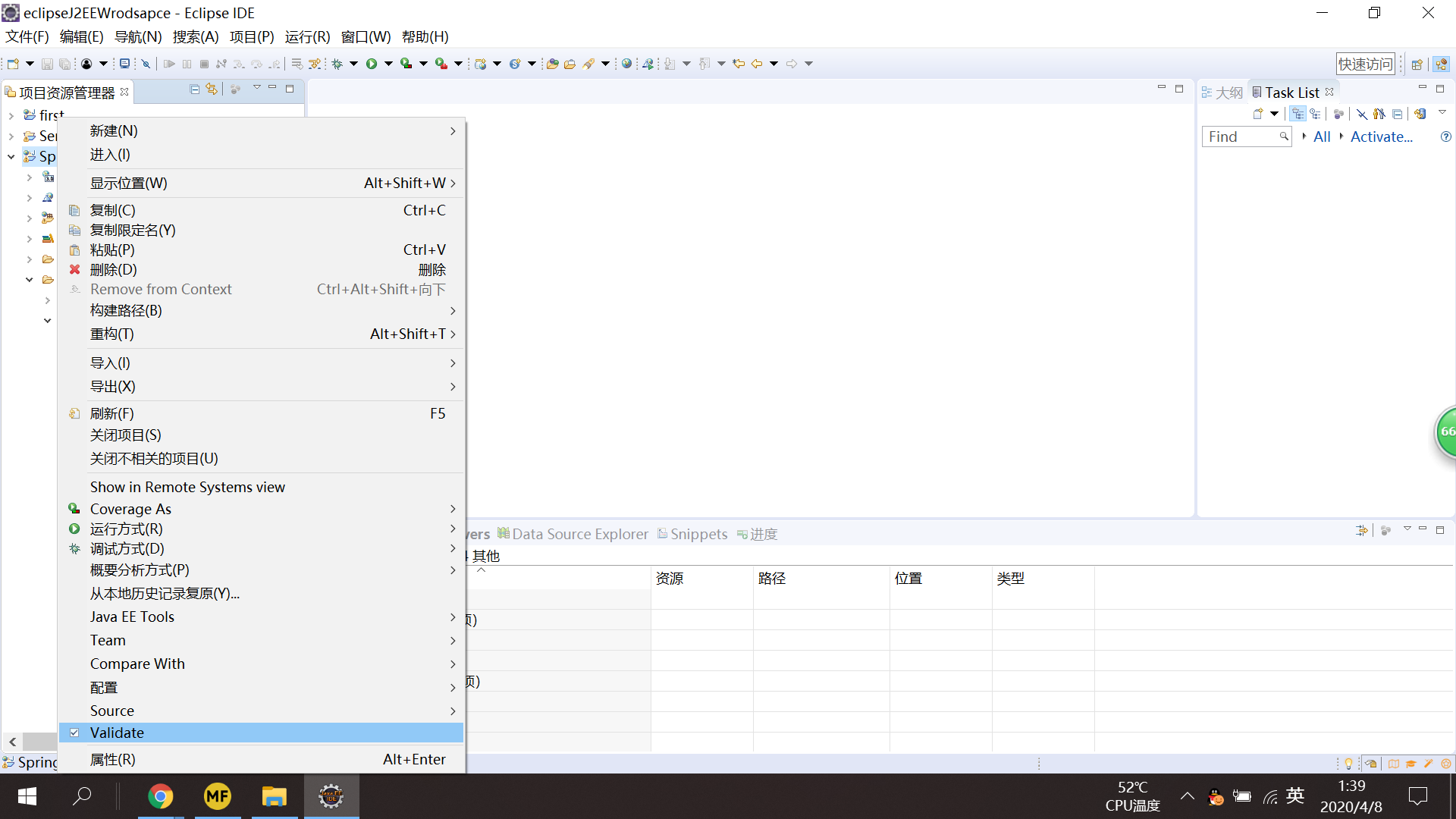
Task: Click the green Run toolbar button
Action: (372, 64)
